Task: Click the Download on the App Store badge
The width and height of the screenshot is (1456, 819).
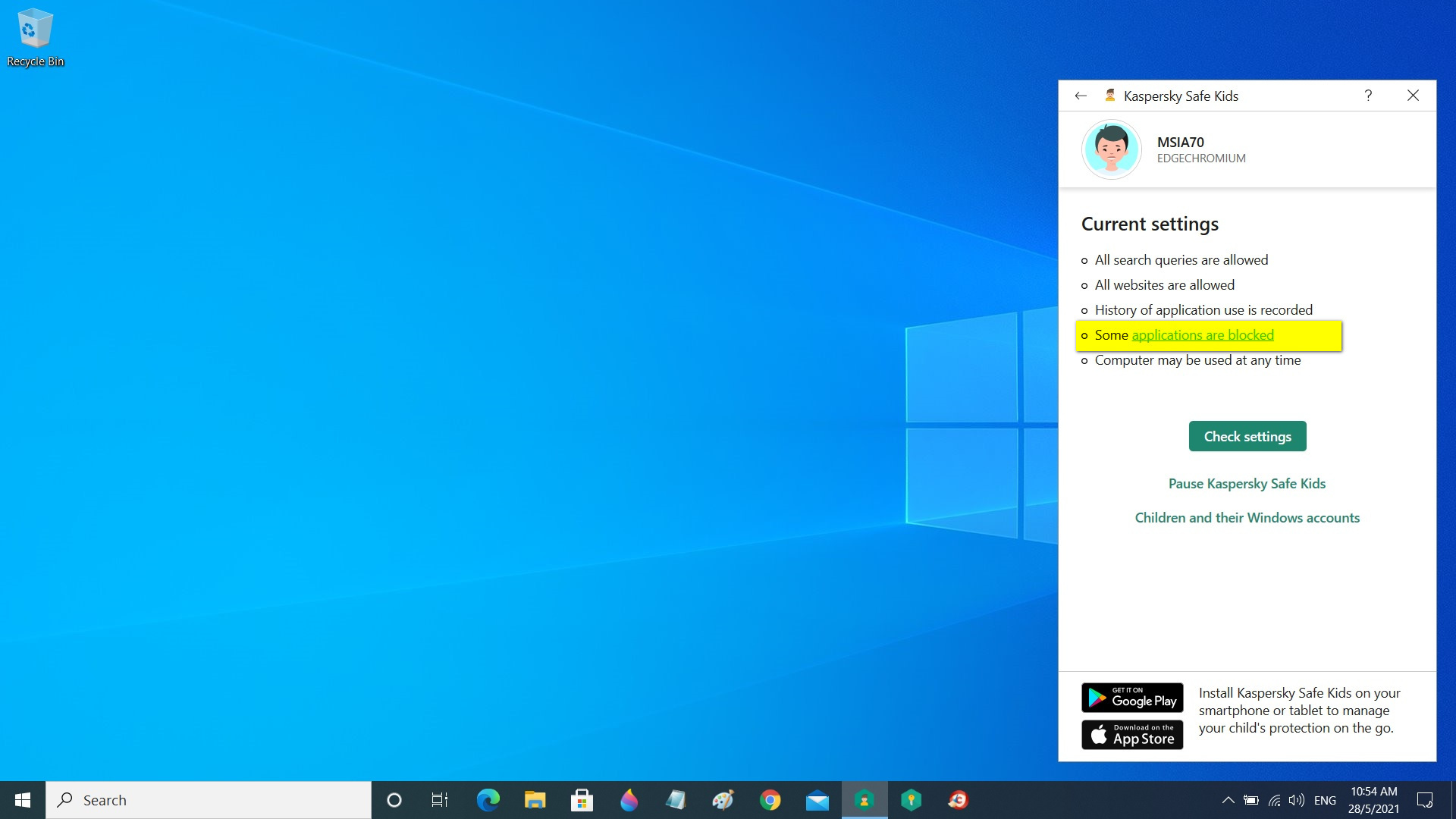Action: [x=1131, y=735]
